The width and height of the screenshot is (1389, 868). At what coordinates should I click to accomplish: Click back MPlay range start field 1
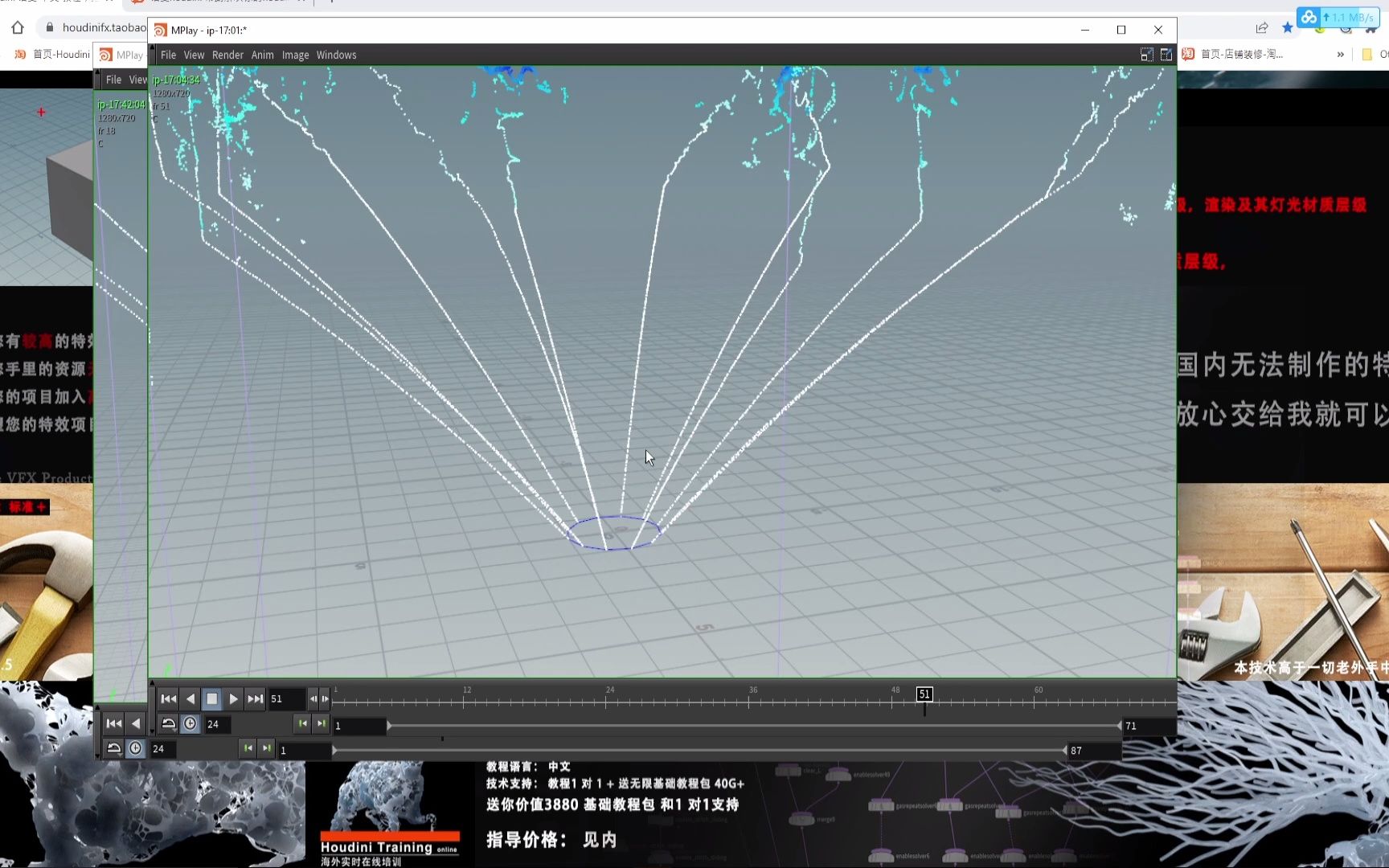click(305, 751)
